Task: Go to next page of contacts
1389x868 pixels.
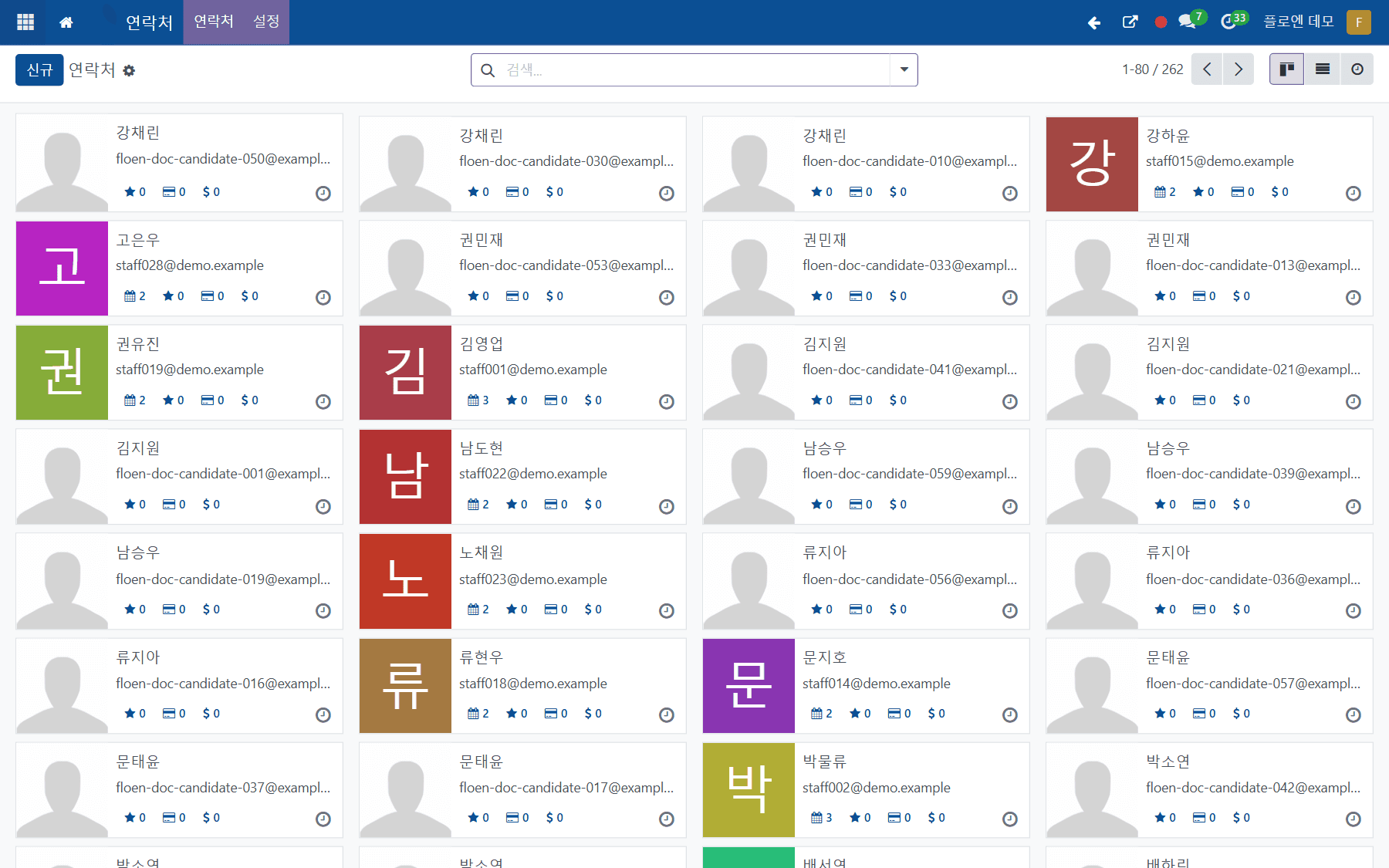Action: click(1239, 69)
